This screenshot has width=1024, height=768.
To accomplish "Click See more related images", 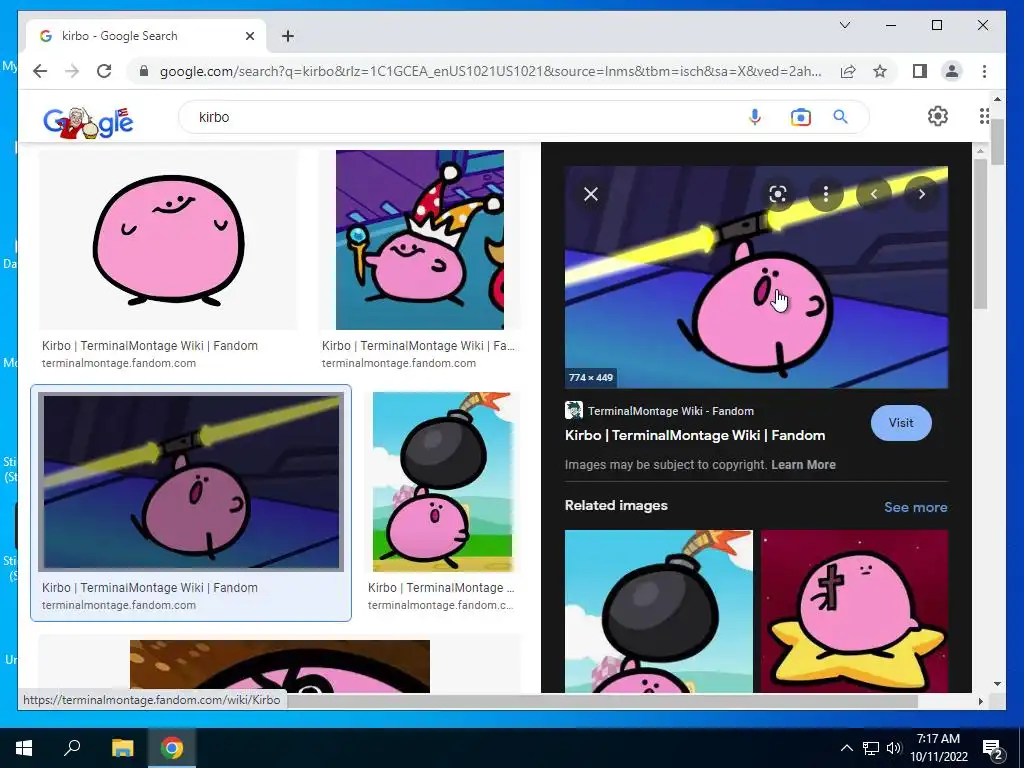I will coord(916,507).
